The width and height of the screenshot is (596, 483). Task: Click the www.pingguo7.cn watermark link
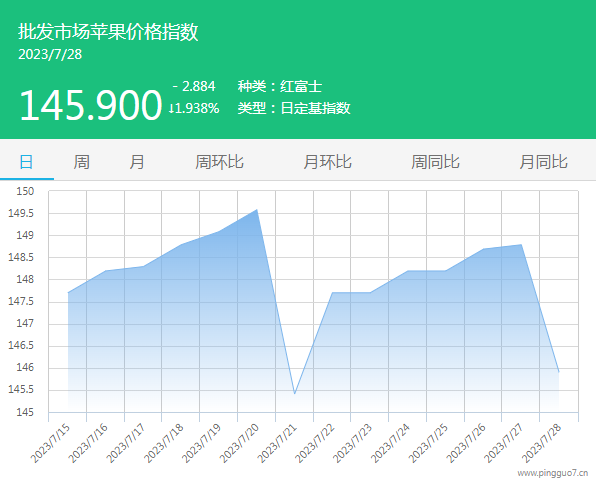(x=553, y=473)
